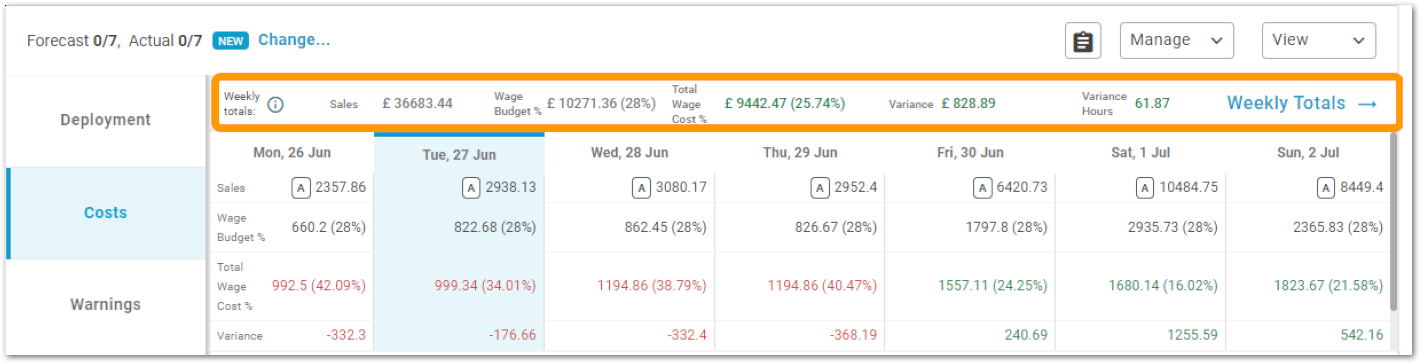The height and width of the screenshot is (364, 1421).
Task: Click Tuesday's actual sales 'A' badge
Action: point(471,188)
